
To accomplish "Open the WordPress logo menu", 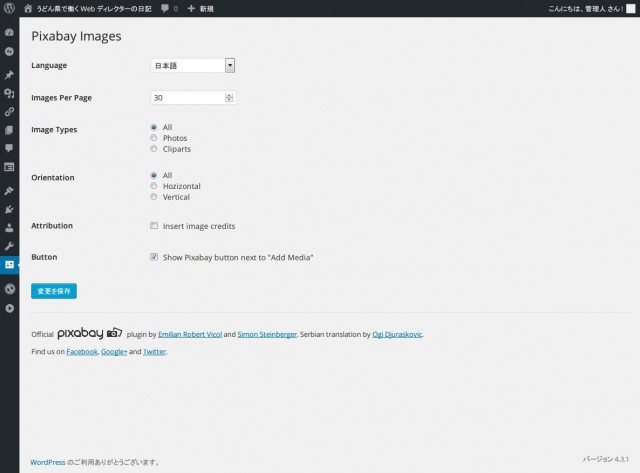I will tap(9, 8).
